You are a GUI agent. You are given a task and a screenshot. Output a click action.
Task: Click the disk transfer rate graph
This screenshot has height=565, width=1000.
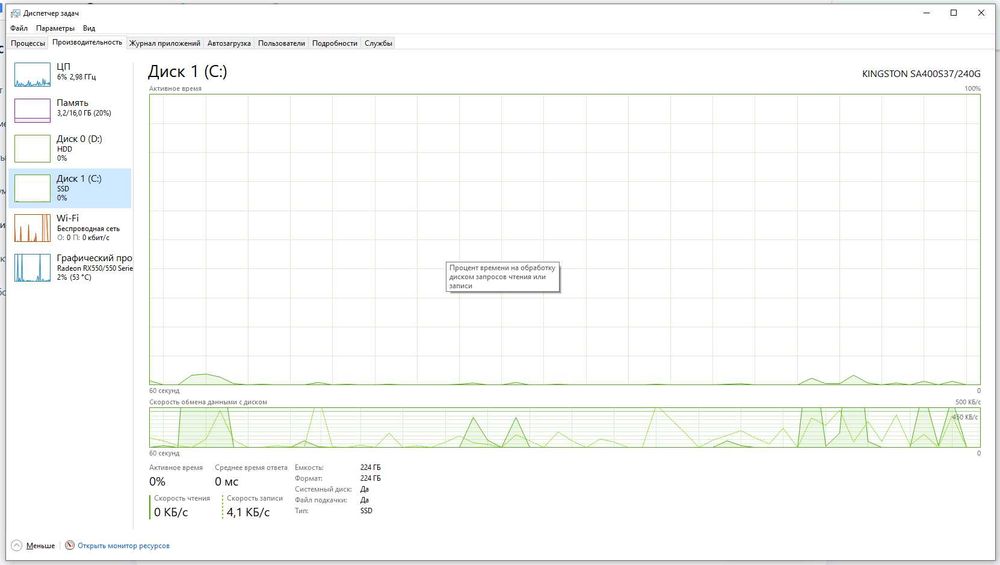[565, 427]
